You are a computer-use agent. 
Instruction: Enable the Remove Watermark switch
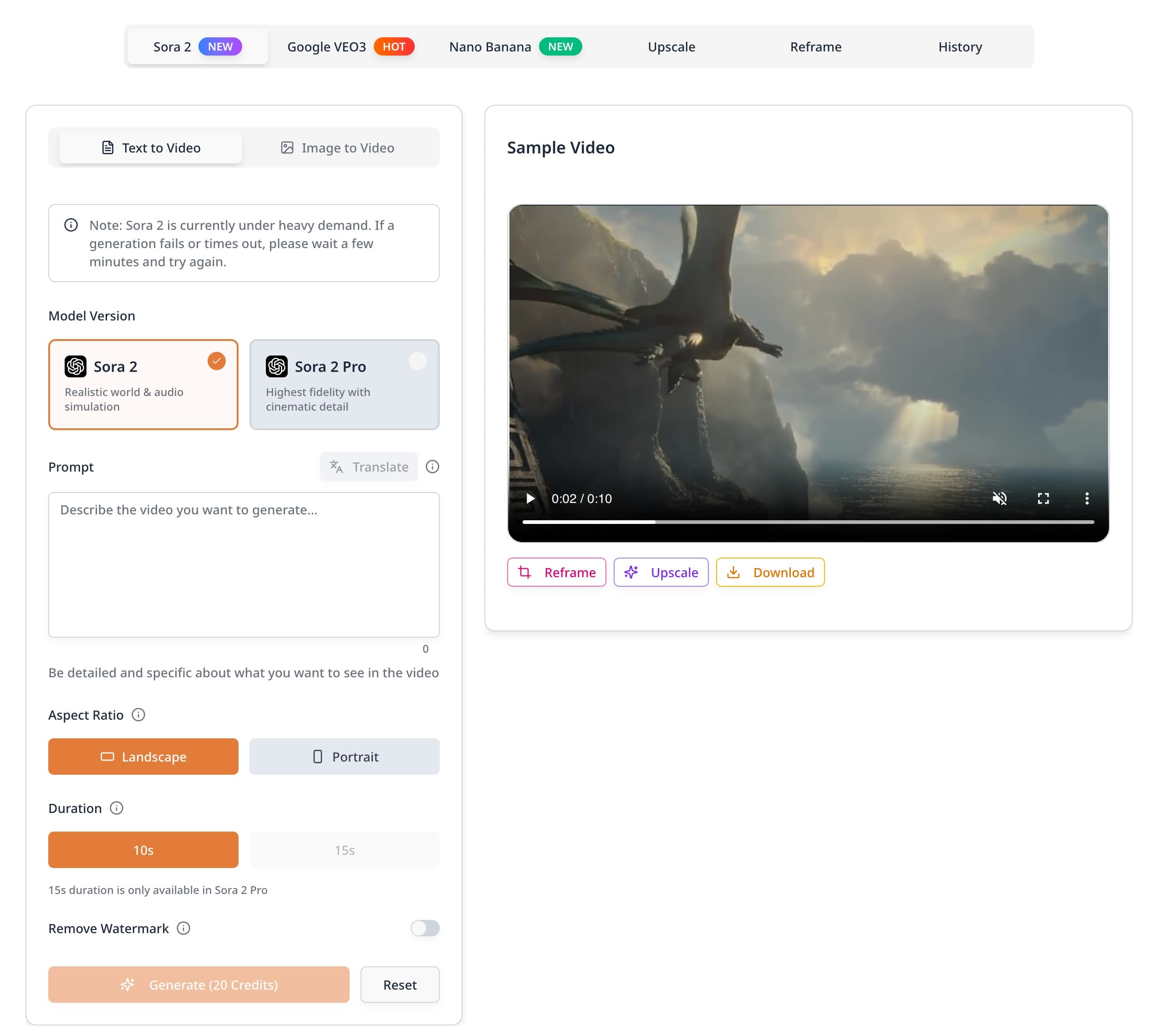[x=425, y=929]
